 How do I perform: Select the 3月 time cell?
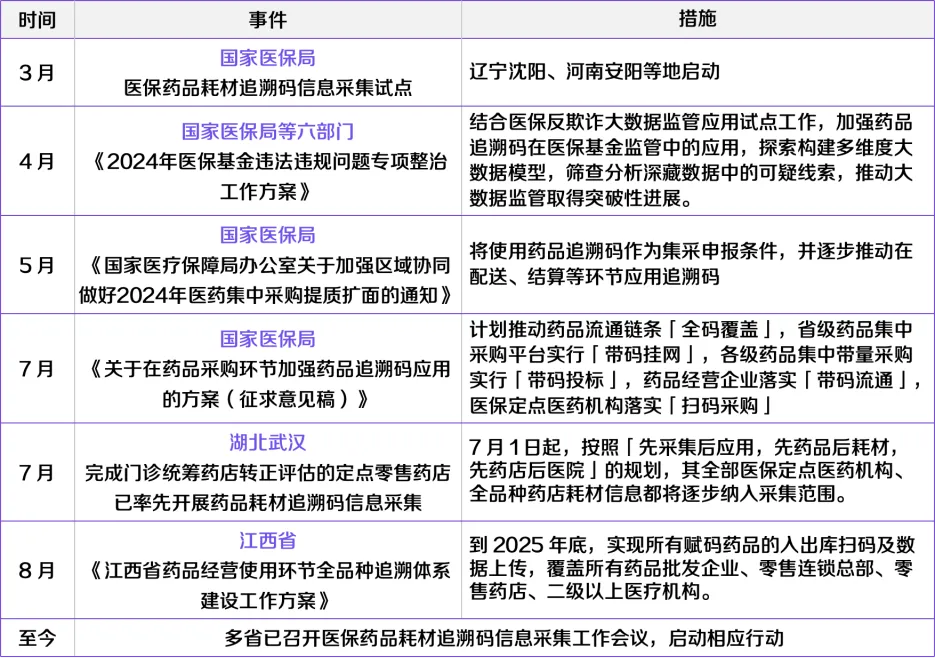point(37,73)
